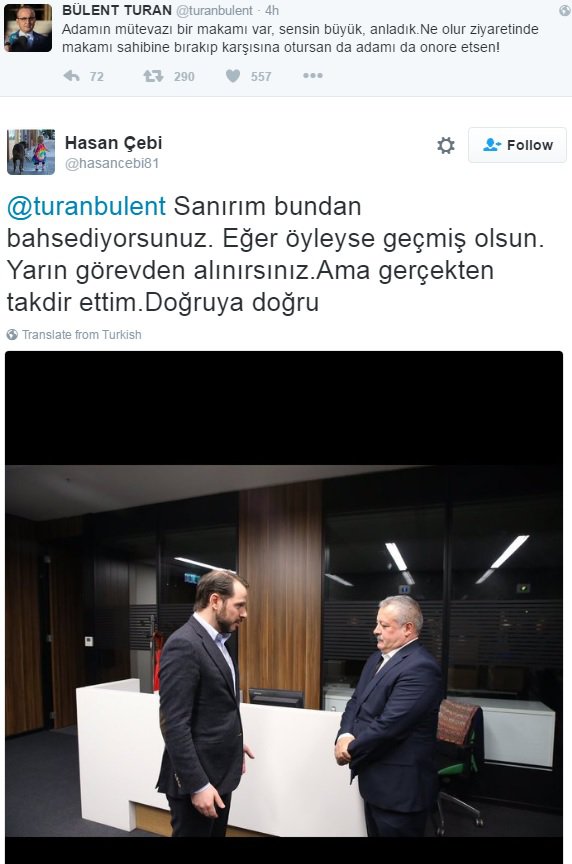Open the 4h timestamp of the tweet
This screenshot has width=572, height=864.
point(272,10)
